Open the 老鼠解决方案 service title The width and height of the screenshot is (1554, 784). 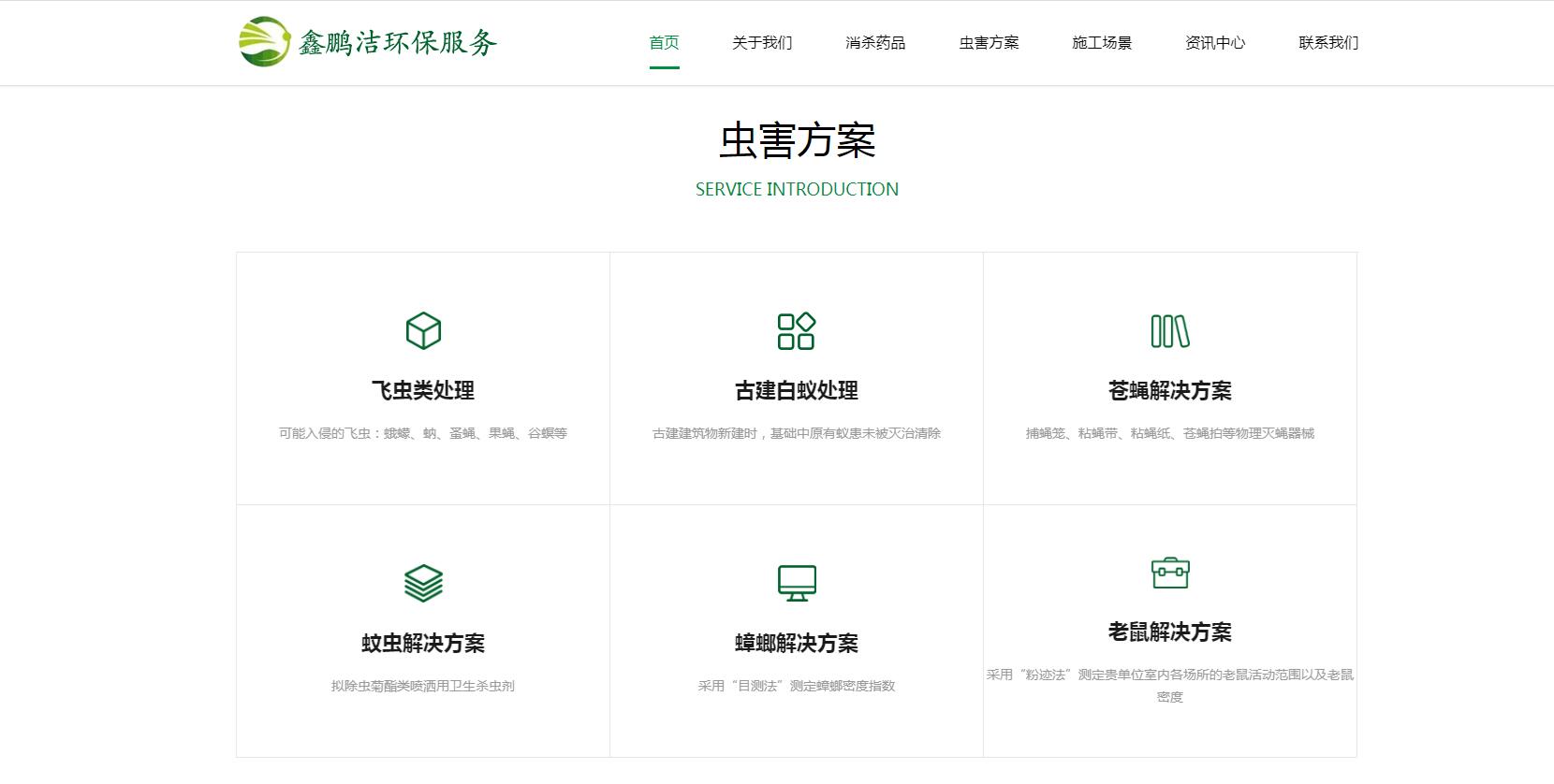tap(1170, 632)
